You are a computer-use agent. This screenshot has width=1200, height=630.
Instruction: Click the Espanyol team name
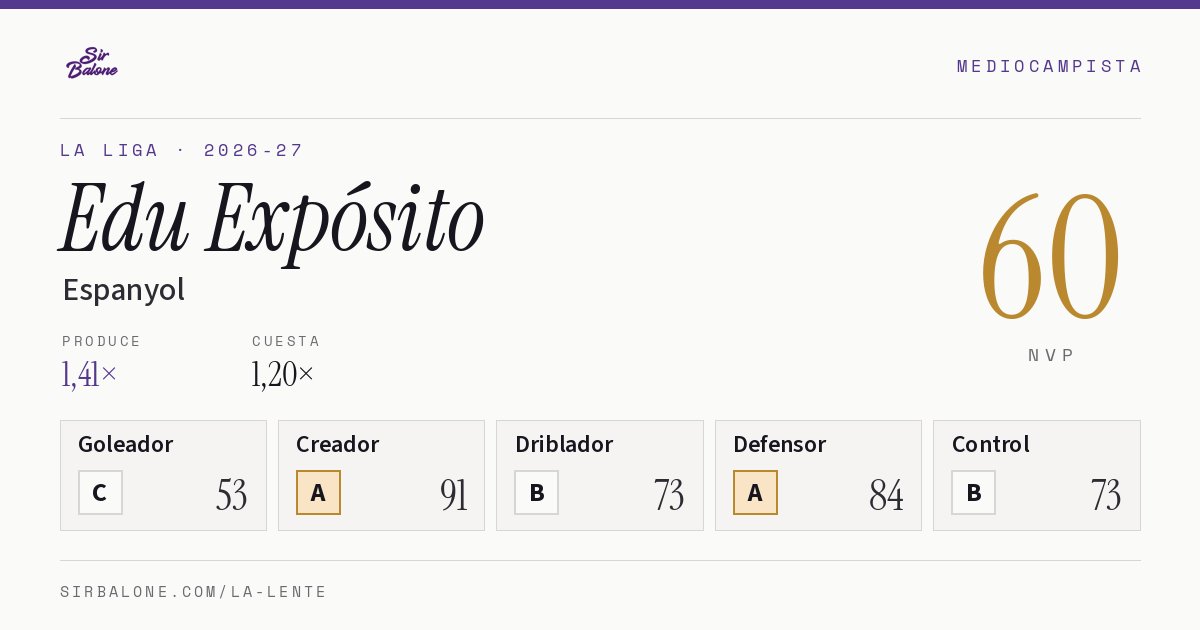click(x=124, y=290)
